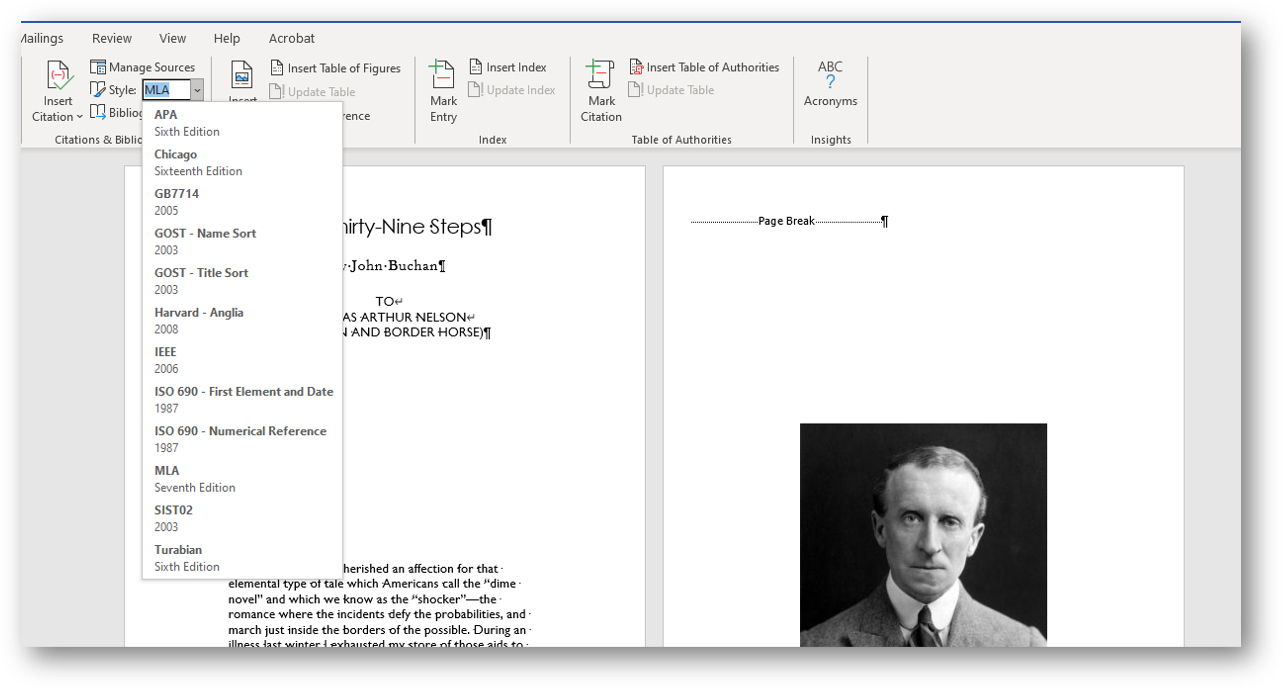Screen dimensions: 1282x688
Task: Select ISO 690 - Numerical Reference style
Action: tap(241, 439)
